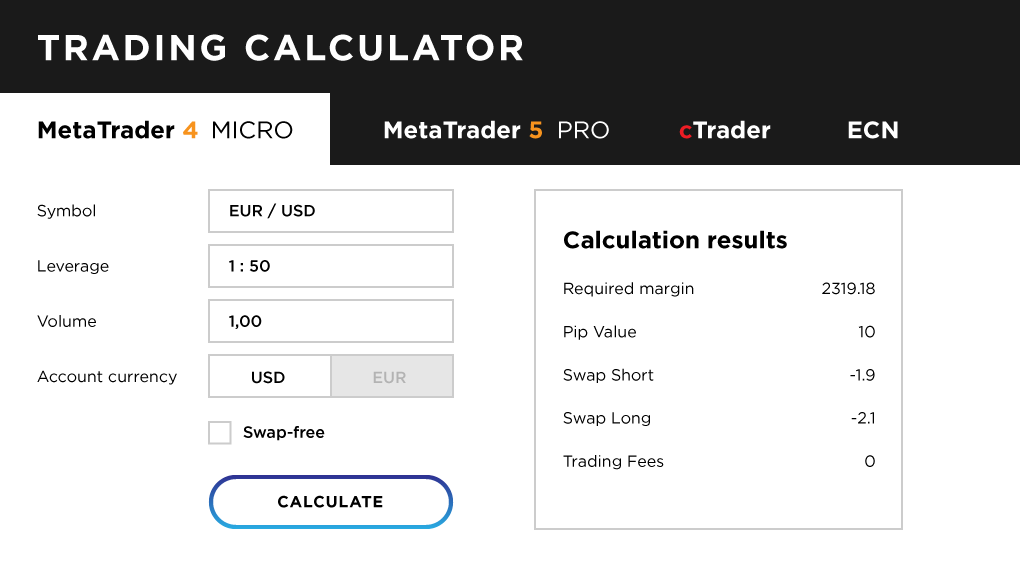
Task: Click the TRADING CALCULATOR title
Action: (x=281, y=48)
